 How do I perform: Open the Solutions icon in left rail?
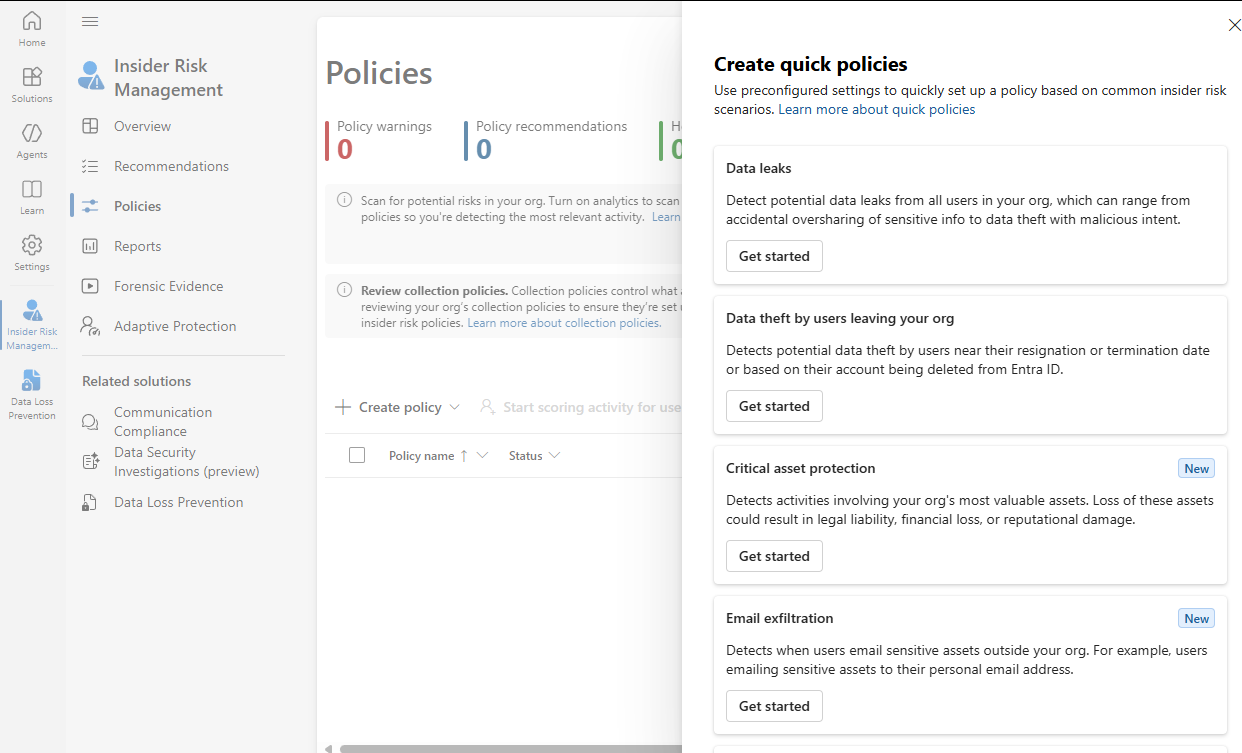[32, 77]
